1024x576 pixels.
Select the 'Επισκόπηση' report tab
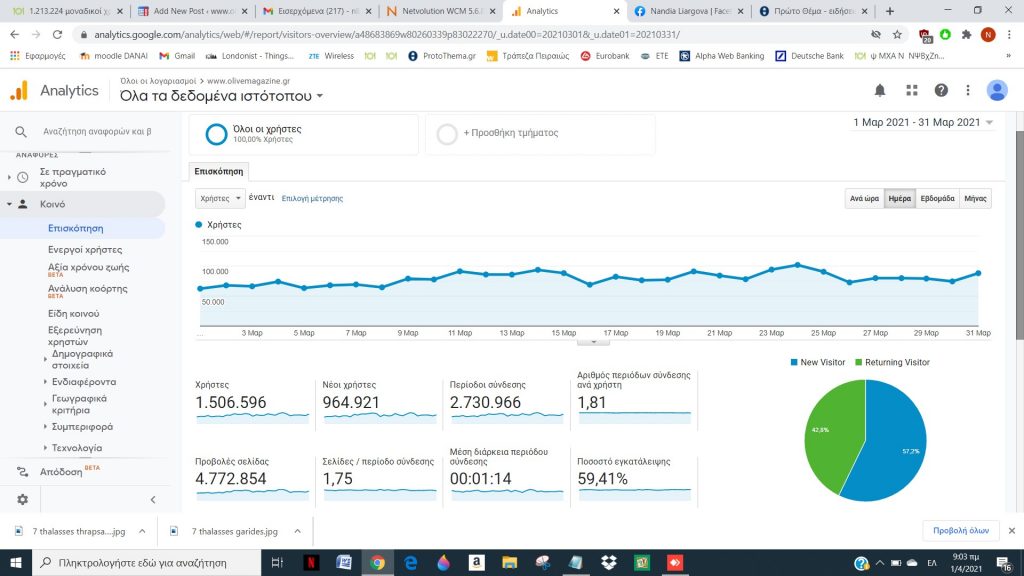219,171
